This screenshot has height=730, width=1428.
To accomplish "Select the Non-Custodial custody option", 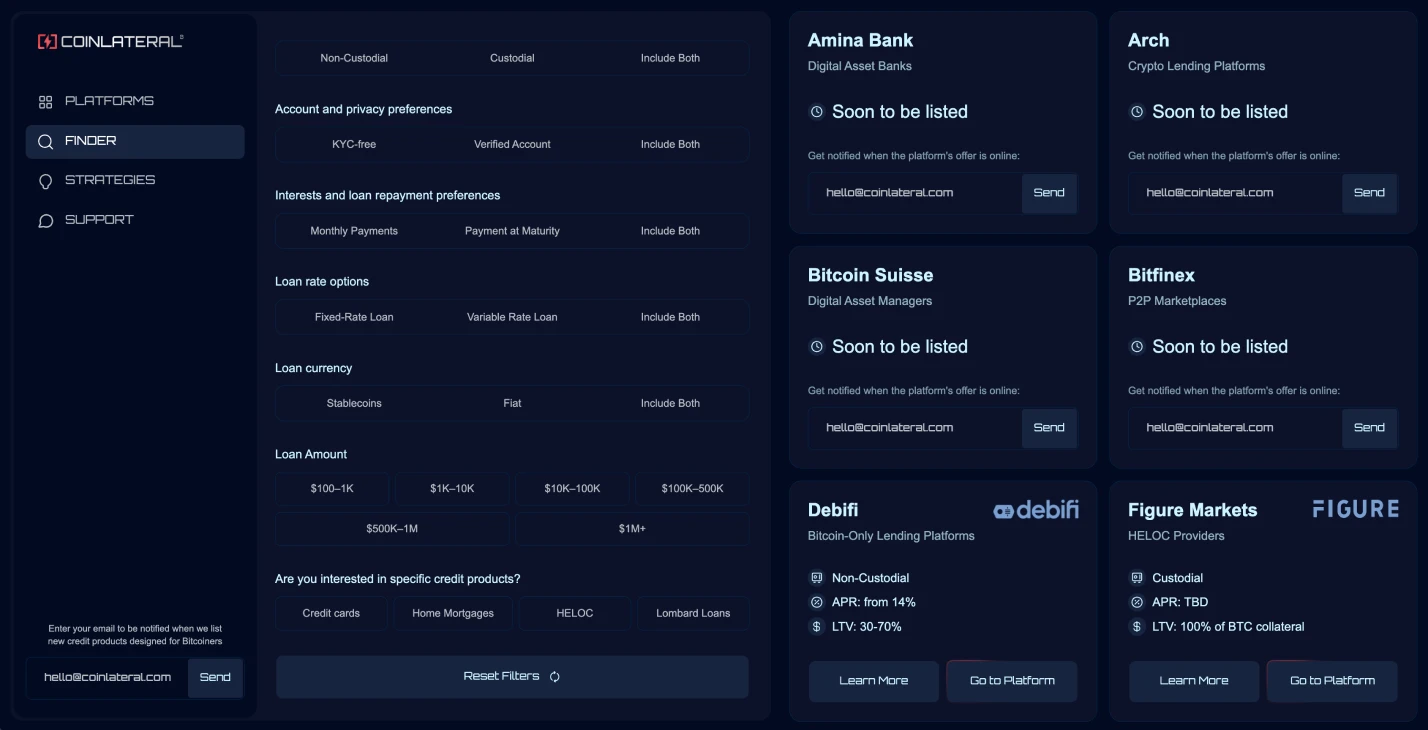I will click(x=354, y=58).
